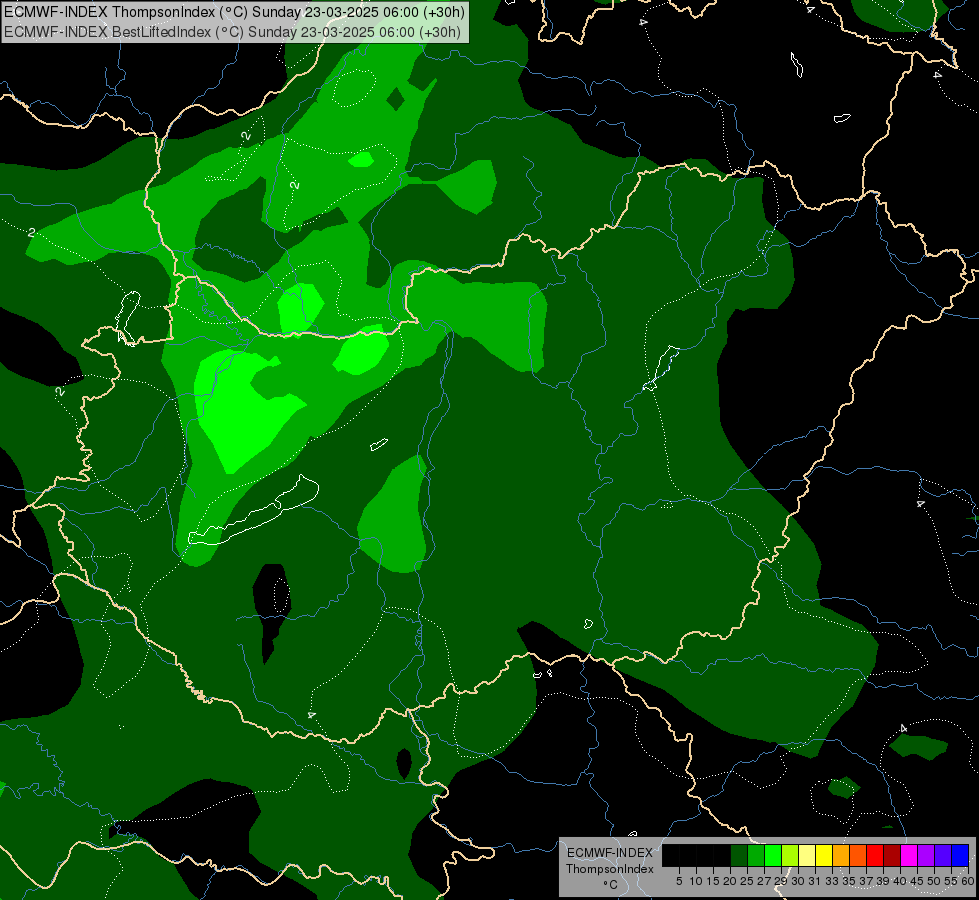Click the pale yellow 30–31 legend swatch
Viewport: 979px width, 900px height.
[807, 856]
